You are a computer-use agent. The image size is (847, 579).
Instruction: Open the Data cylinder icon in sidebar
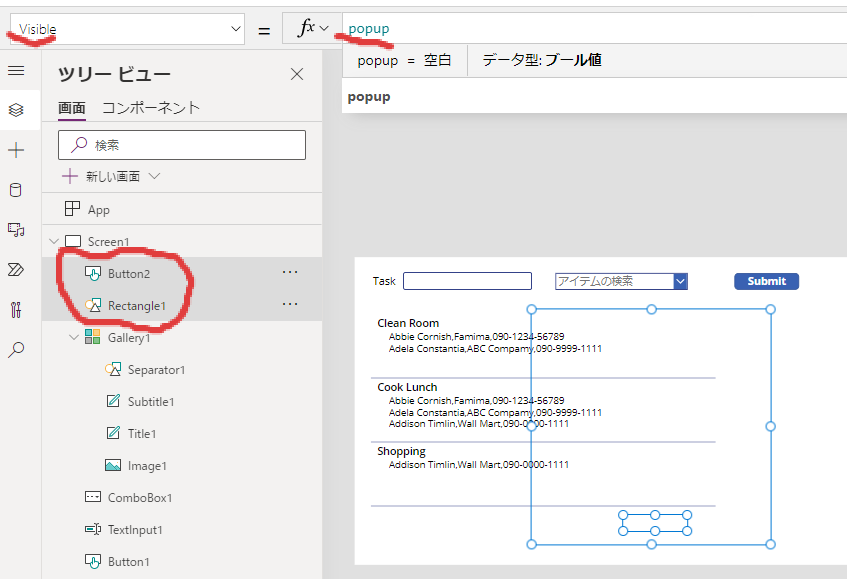pyautogui.click(x=16, y=190)
